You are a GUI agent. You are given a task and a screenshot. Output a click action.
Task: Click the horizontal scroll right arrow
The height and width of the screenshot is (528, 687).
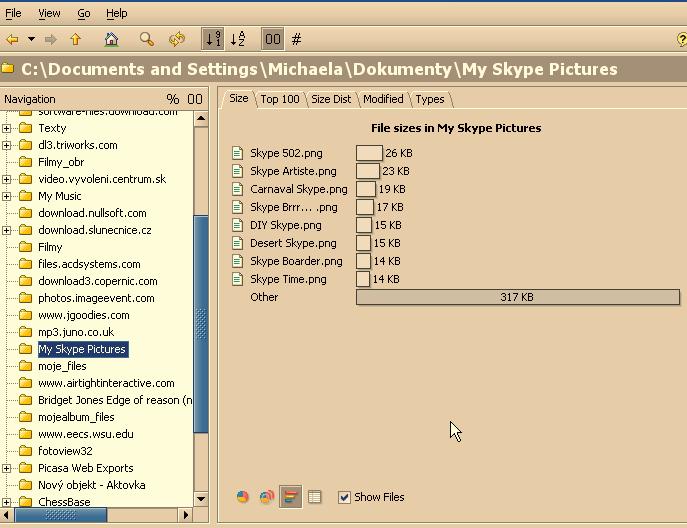point(186,515)
